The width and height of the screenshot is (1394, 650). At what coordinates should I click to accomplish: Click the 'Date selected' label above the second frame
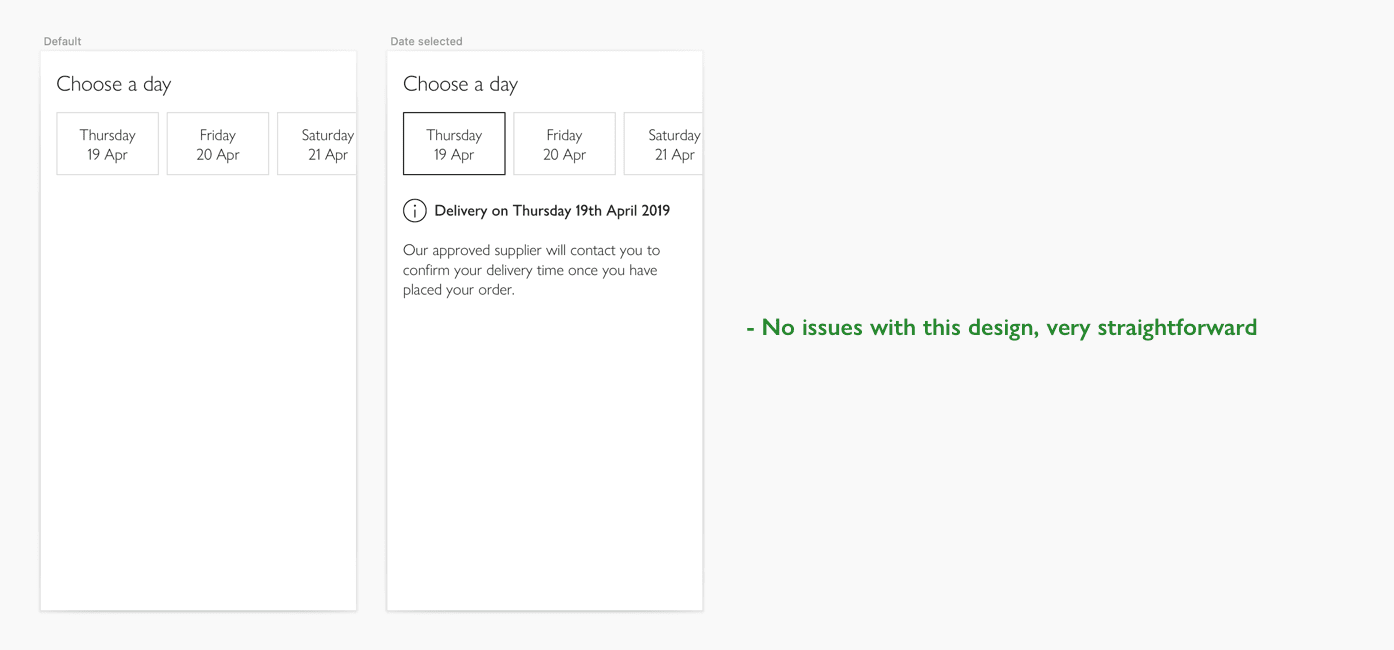[x=426, y=41]
